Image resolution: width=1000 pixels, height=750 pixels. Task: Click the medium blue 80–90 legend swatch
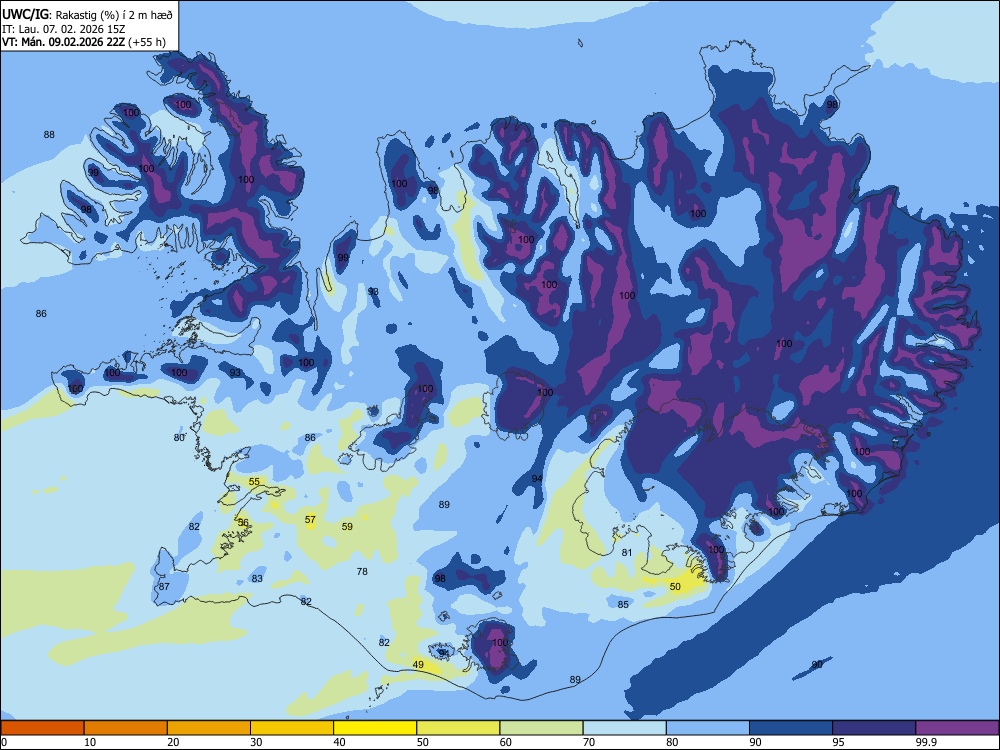[x=708, y=728]
